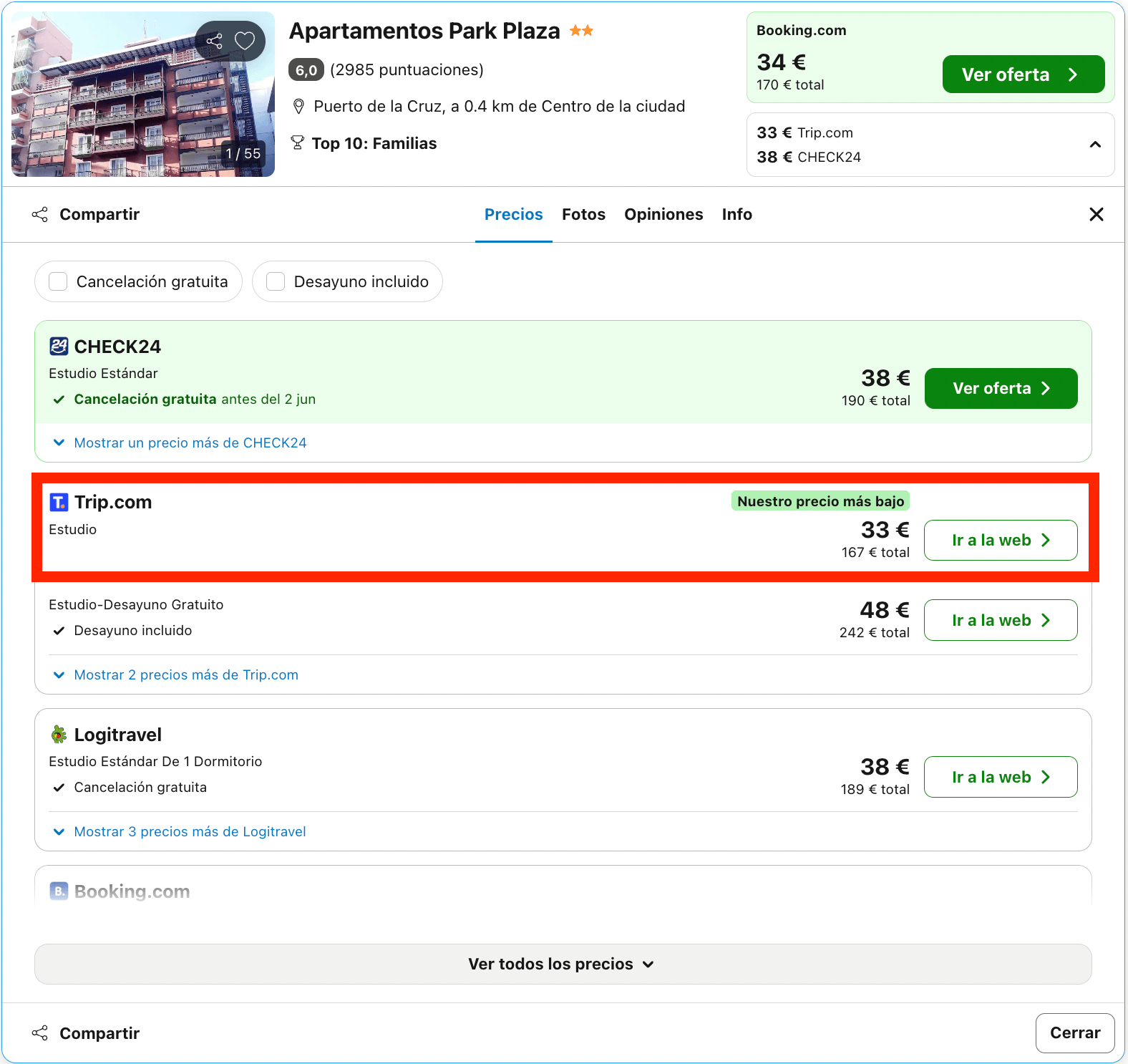Click the Apartamentos Park Plaza title
The image size is (1128, 1064).
[x=424, y=31]
